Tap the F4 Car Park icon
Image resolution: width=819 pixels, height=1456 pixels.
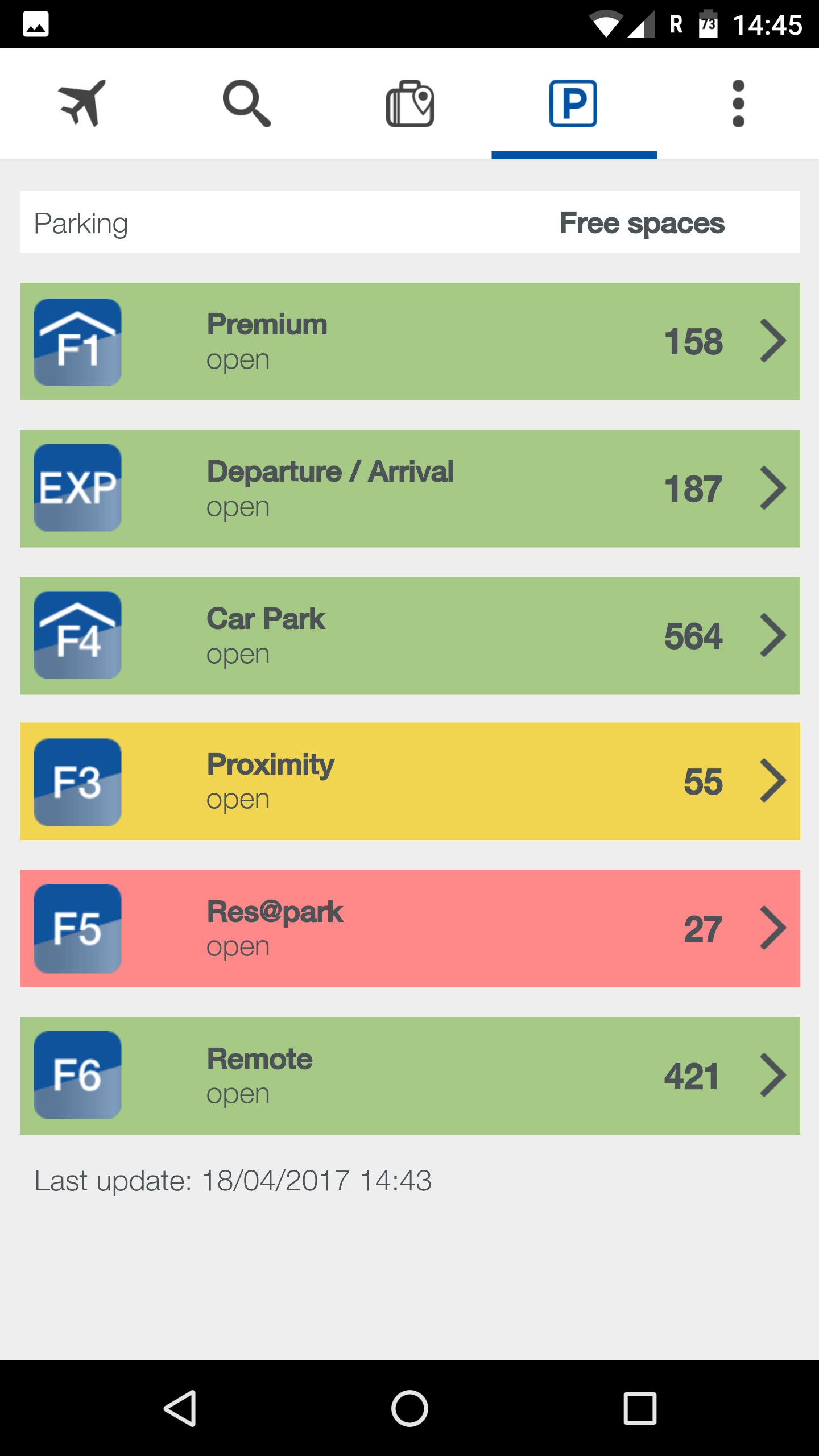[77, 635]
